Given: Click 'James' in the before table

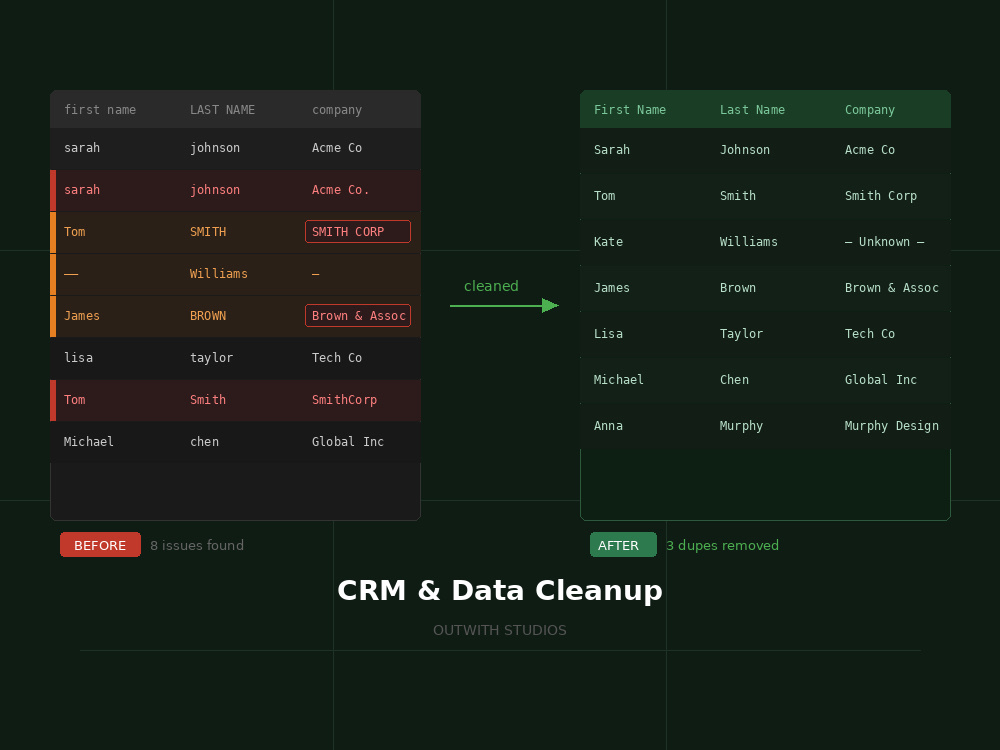Looking at the screenshot, I should pyautogui.click(x=82, y=316).
